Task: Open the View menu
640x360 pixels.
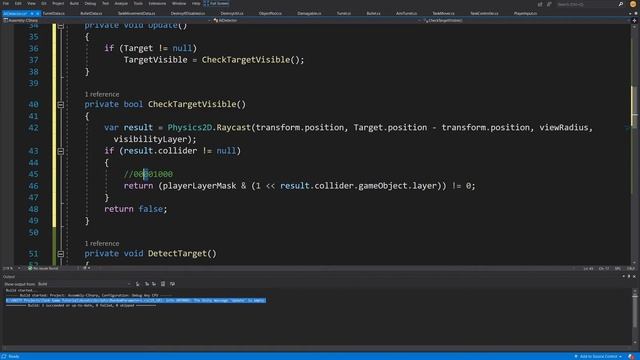Action: 31,3
